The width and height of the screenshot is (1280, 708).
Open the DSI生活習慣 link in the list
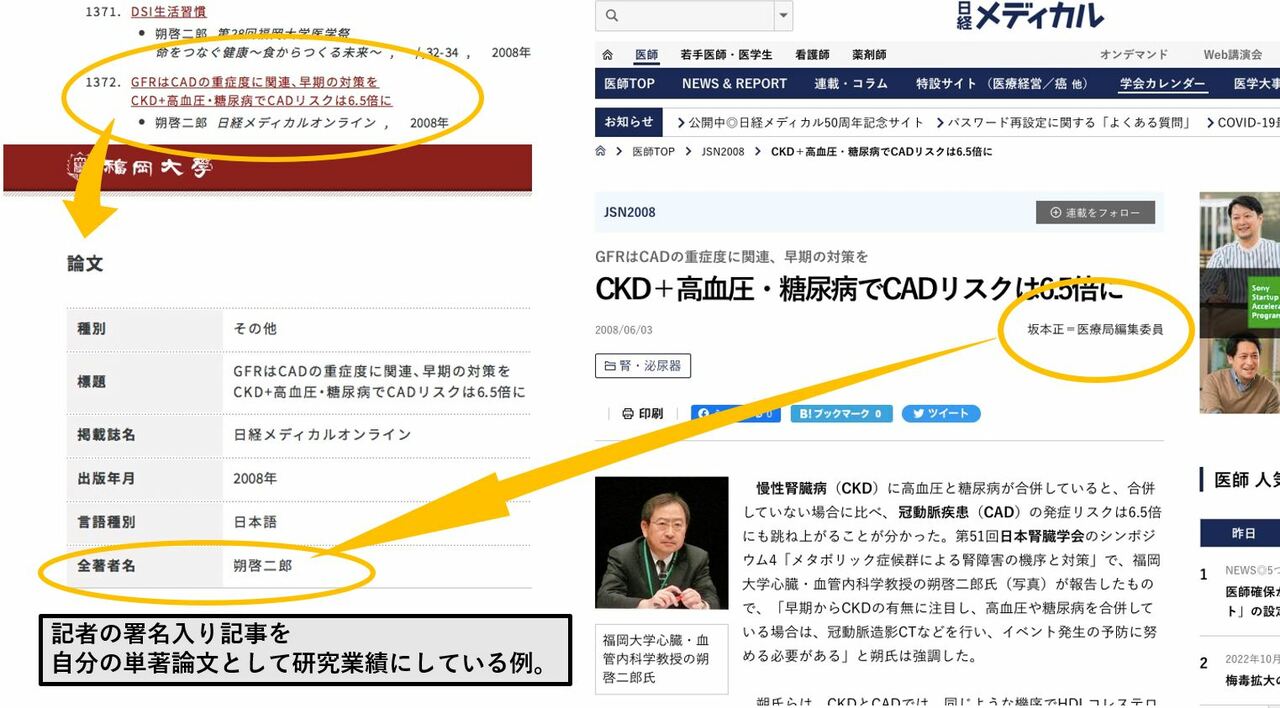coord(168,12)
